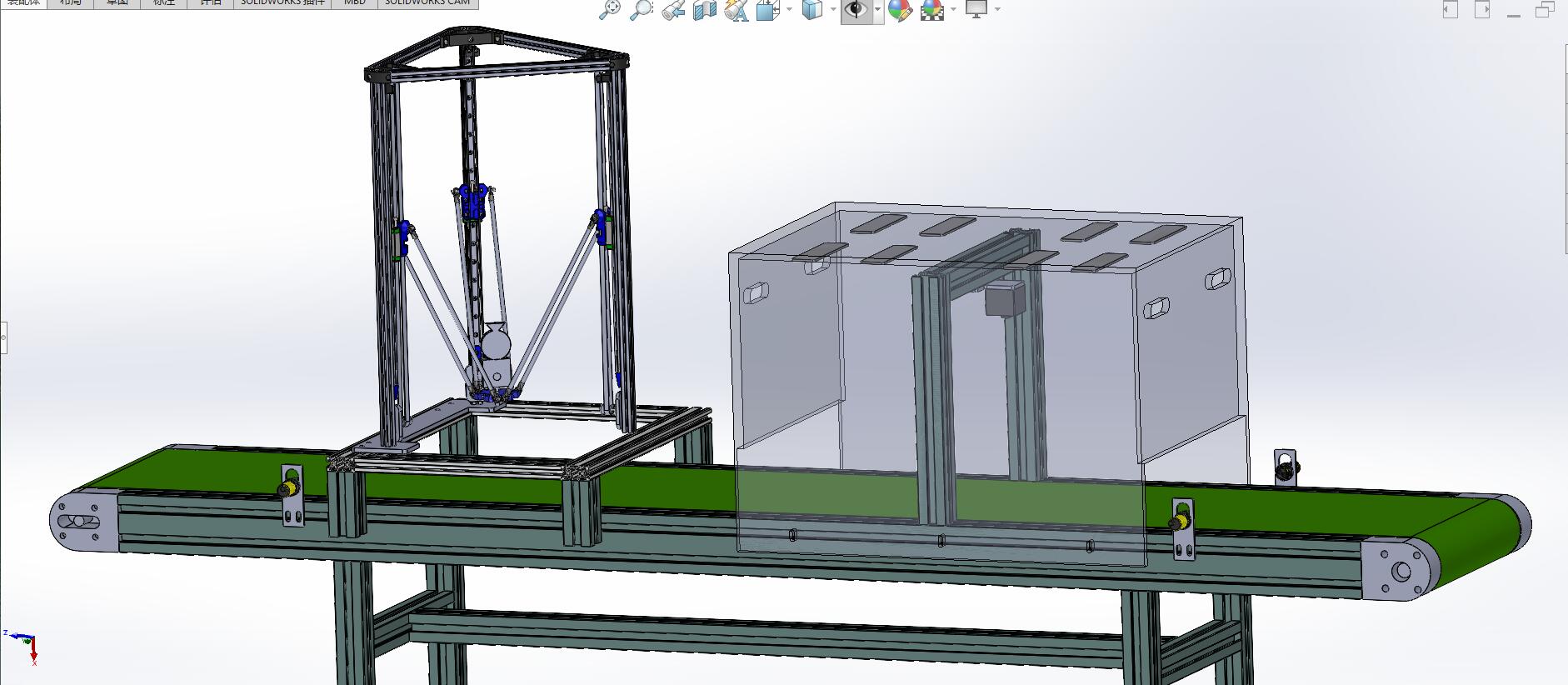Open the Hide/Show Items dropdown arrow
Screen dimensions: 1568x685
pyautogui.click(x=877, y=10)
